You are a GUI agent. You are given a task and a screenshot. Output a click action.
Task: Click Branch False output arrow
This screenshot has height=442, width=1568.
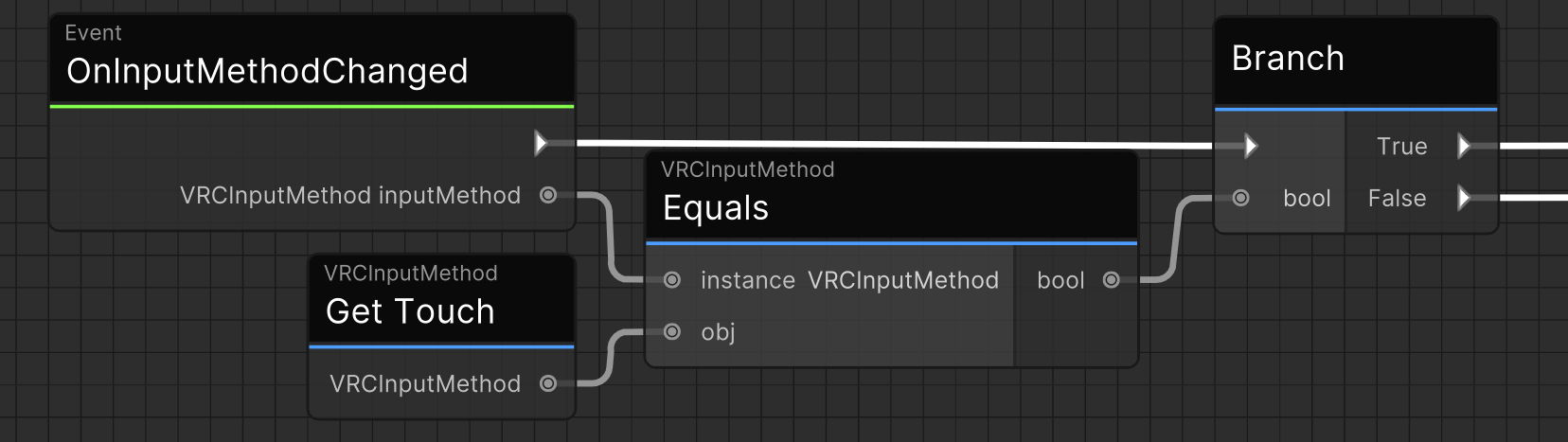[1464, 198]
